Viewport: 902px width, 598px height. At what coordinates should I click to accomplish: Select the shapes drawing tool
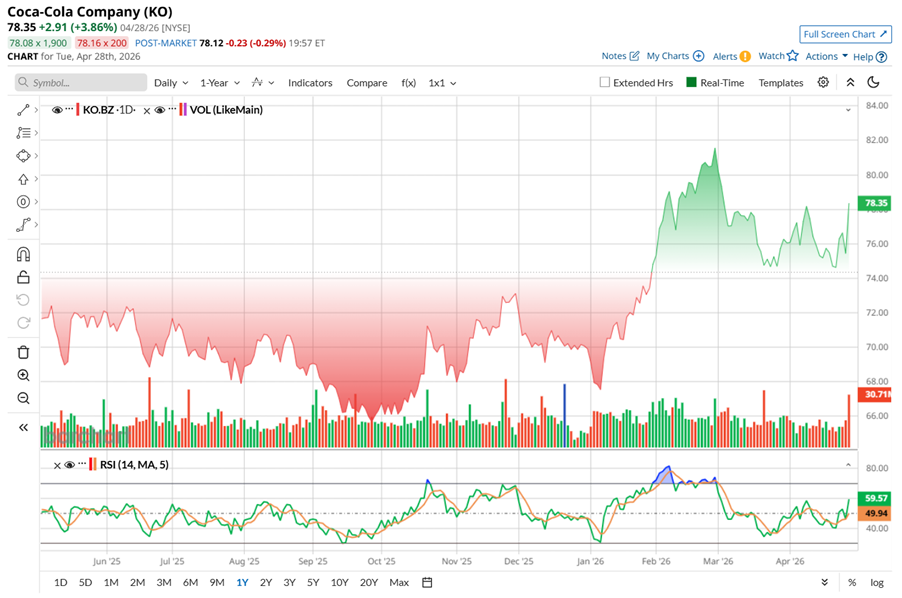click(x=23, y=156)
